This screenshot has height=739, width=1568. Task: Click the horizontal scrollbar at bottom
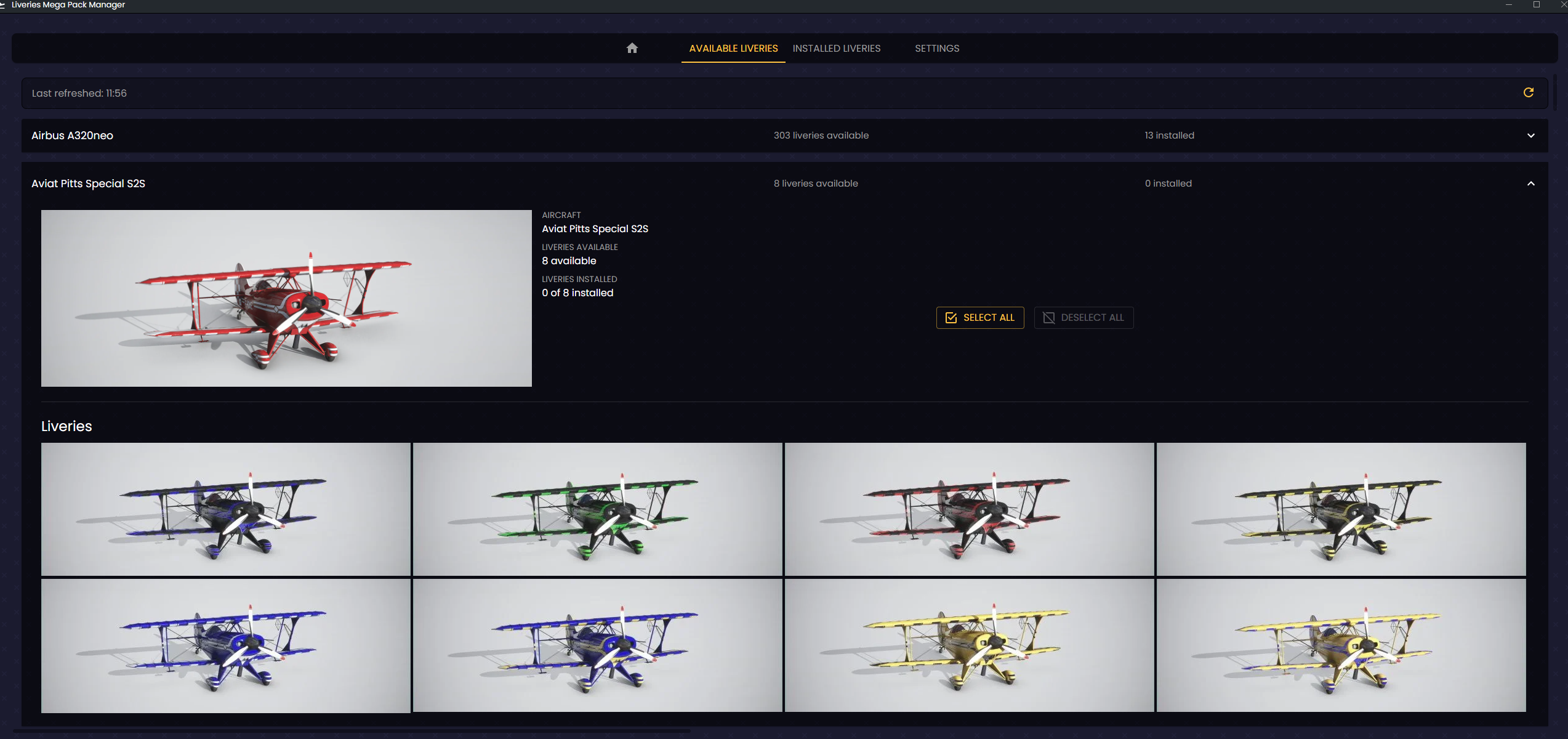pos(351,732)
